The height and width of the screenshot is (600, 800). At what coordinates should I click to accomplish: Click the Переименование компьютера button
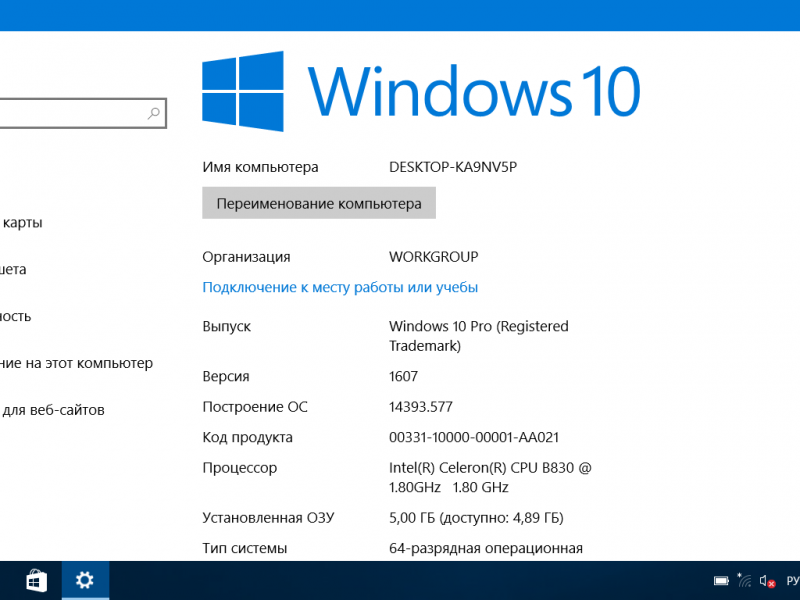tap(319, 203)
